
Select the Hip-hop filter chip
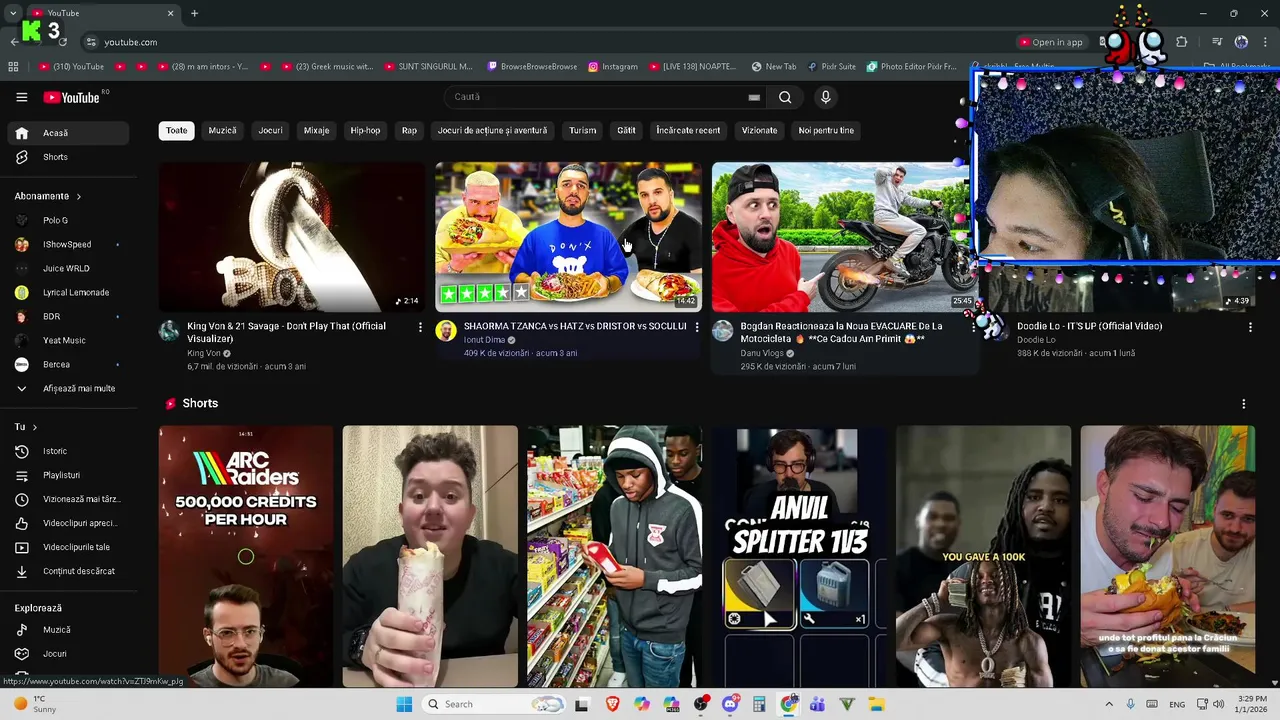click(365, 130)
